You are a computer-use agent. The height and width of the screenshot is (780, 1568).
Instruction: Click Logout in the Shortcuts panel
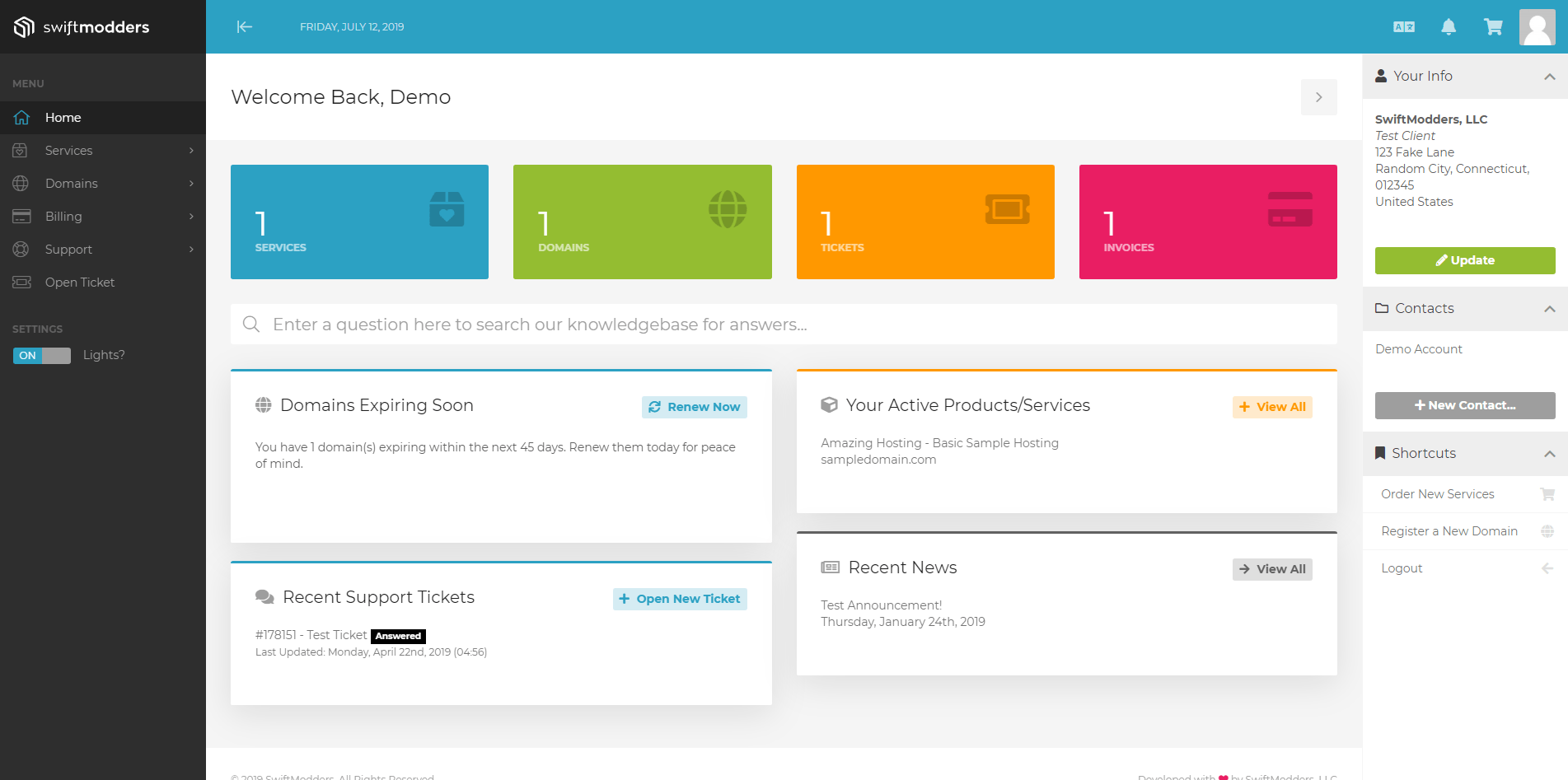1402,567
